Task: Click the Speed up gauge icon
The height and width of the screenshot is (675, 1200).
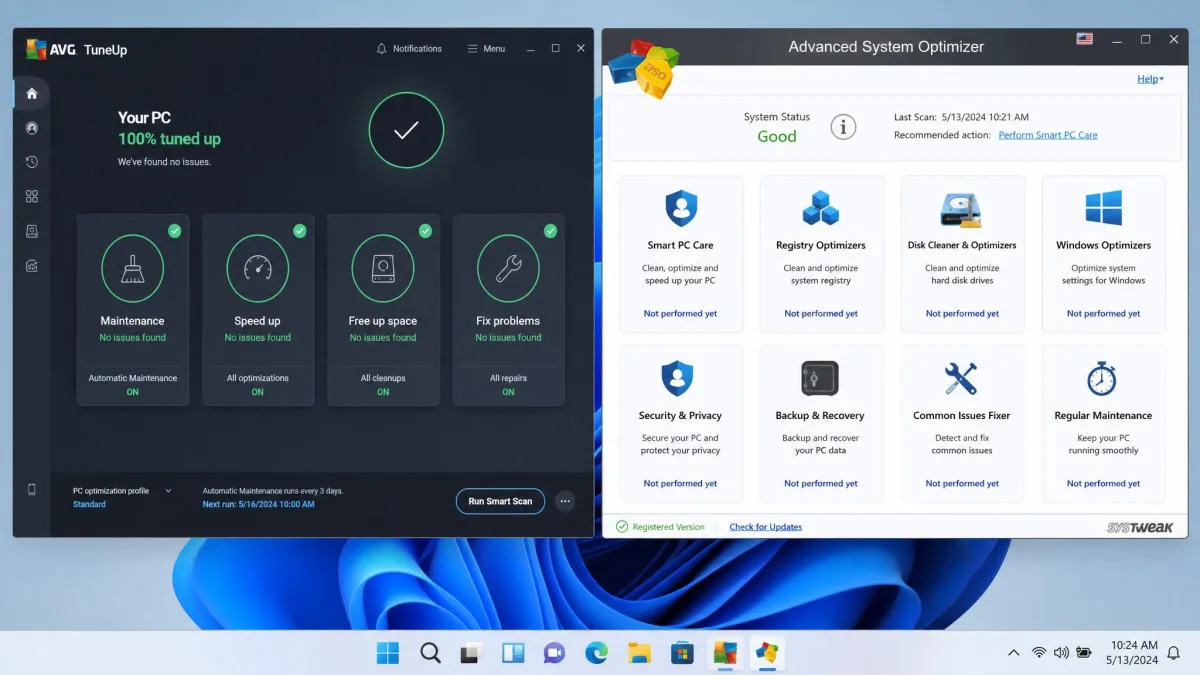Action: 258,269
